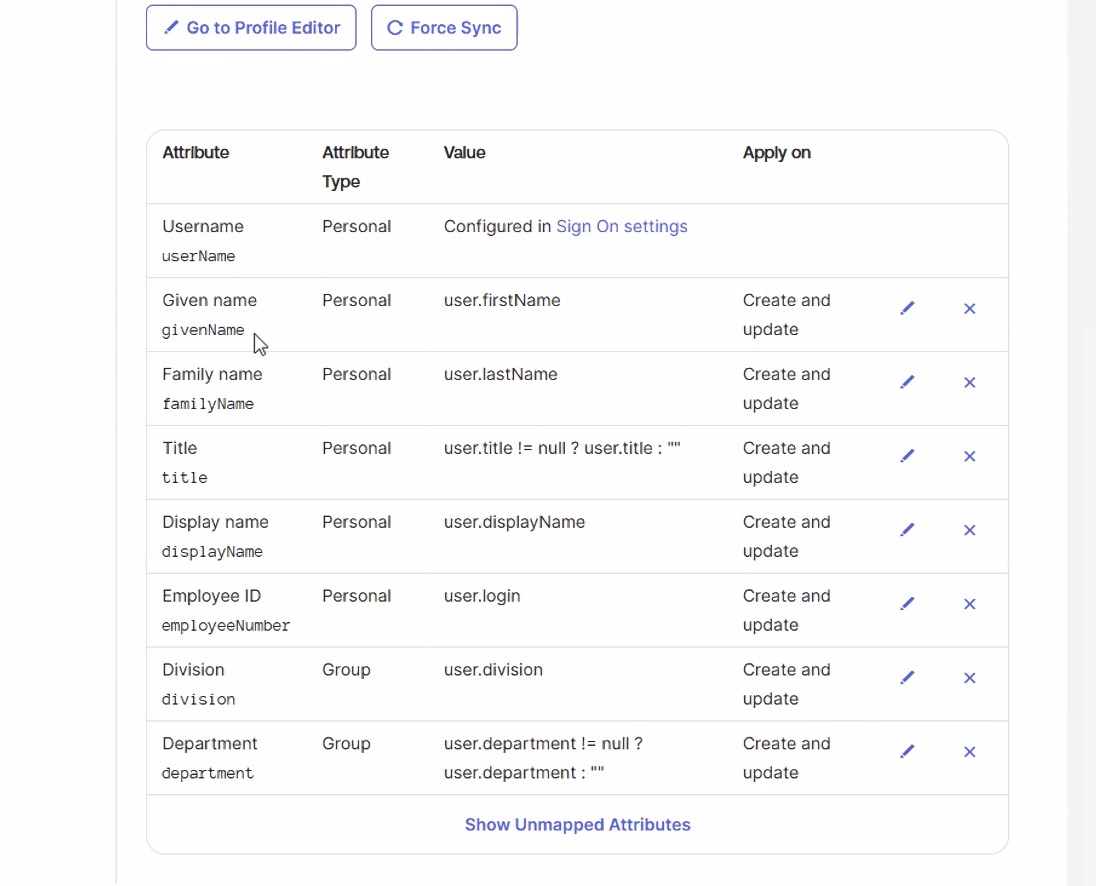
Task: Edit the Department attribute mapping
Action: (907, 752)
